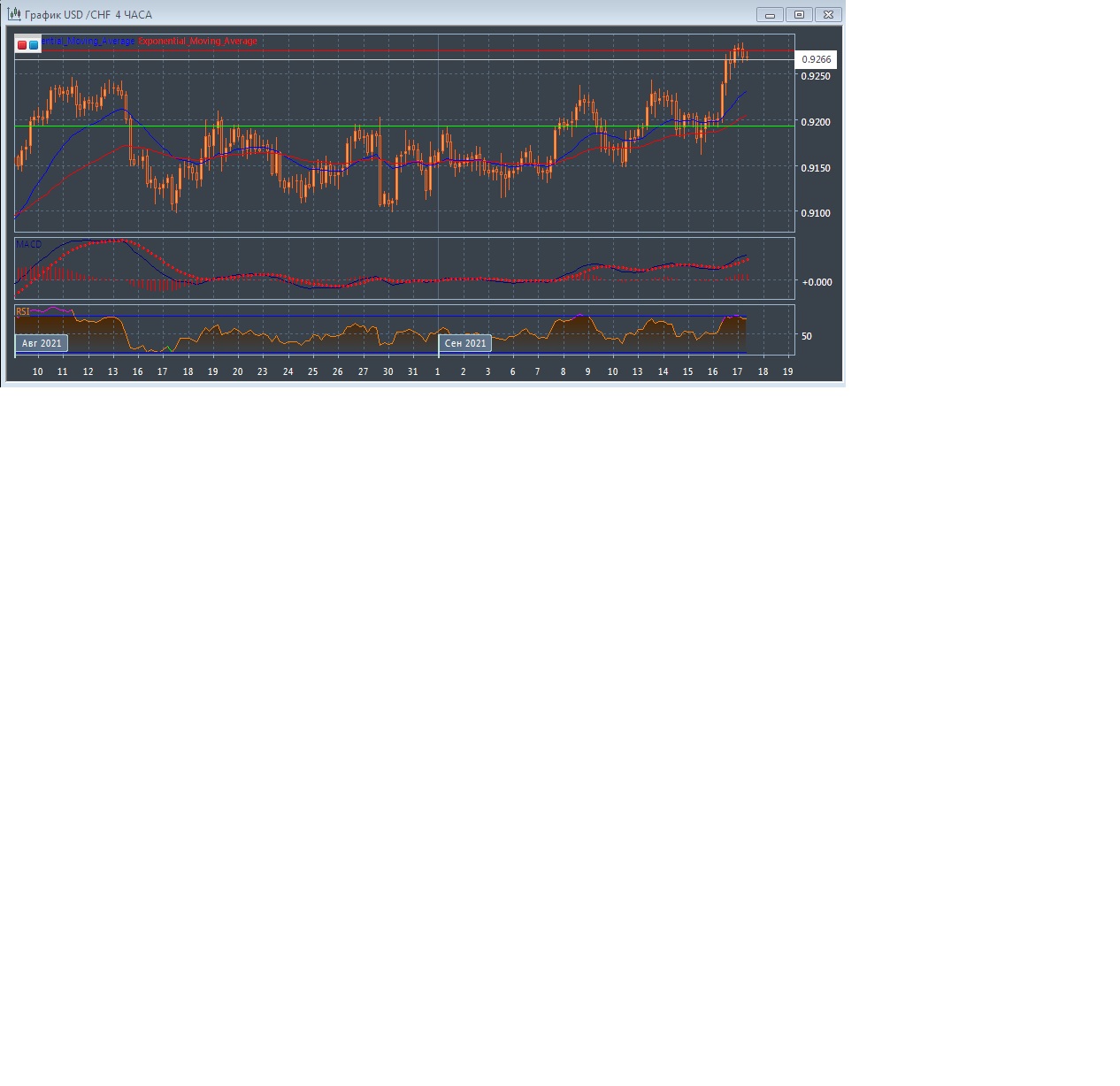Click the 0.9200 price axis label
The height and width of the screenshot is (1086, 1120).
click(816, 122)
